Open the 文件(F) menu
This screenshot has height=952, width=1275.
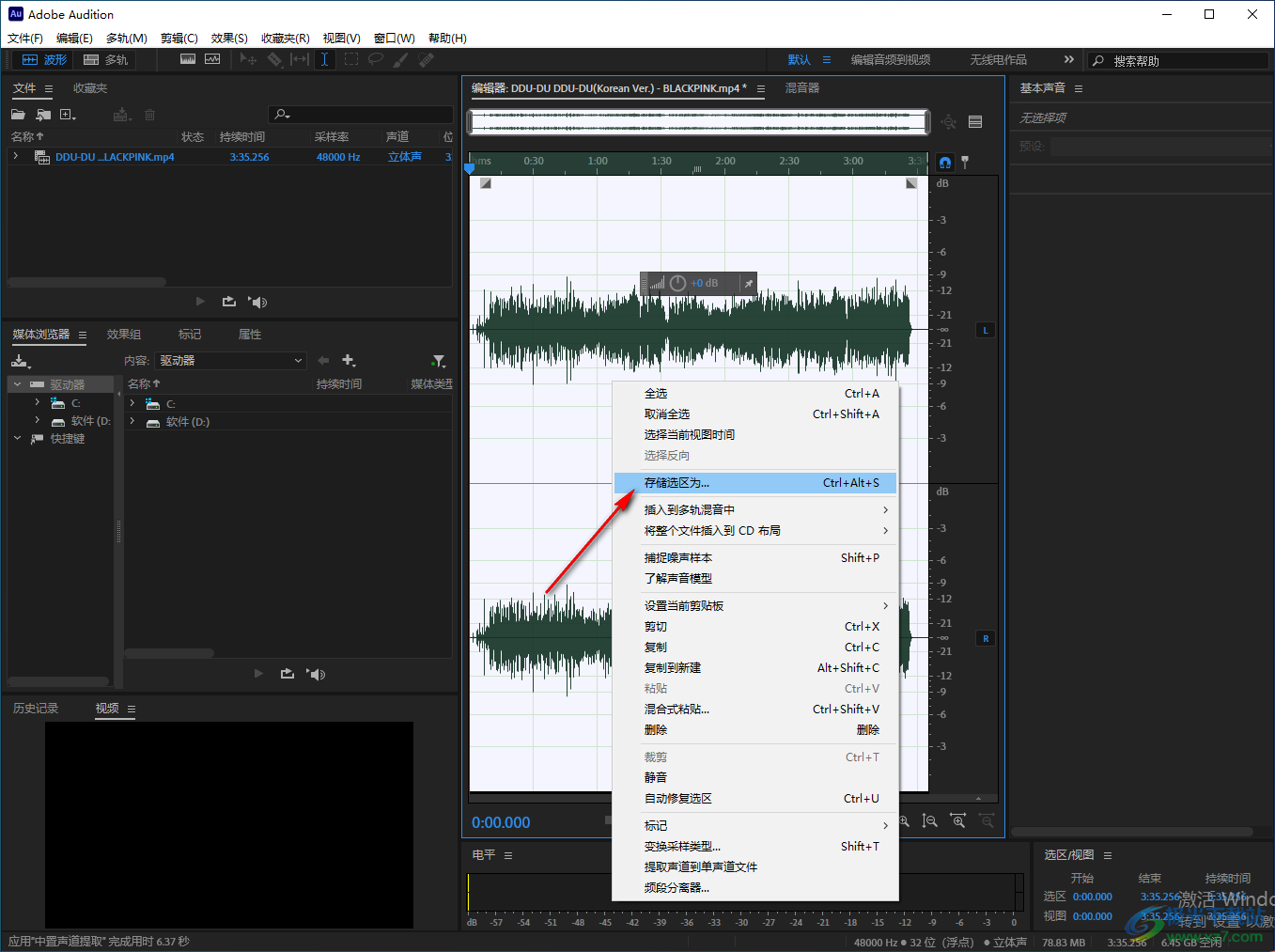pos(25,39)
